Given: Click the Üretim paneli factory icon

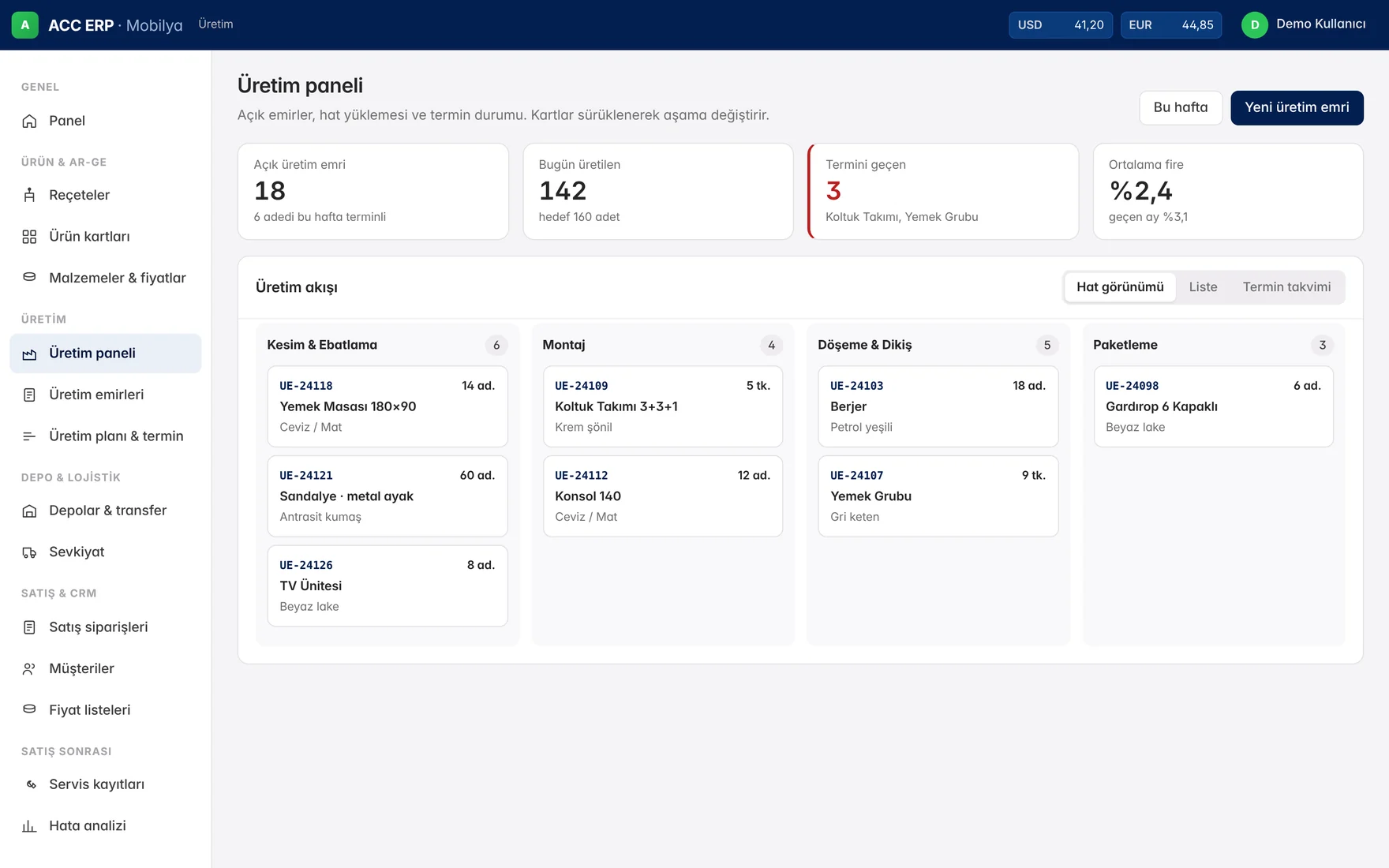Looking at the screenshot, I should (29, 354).
